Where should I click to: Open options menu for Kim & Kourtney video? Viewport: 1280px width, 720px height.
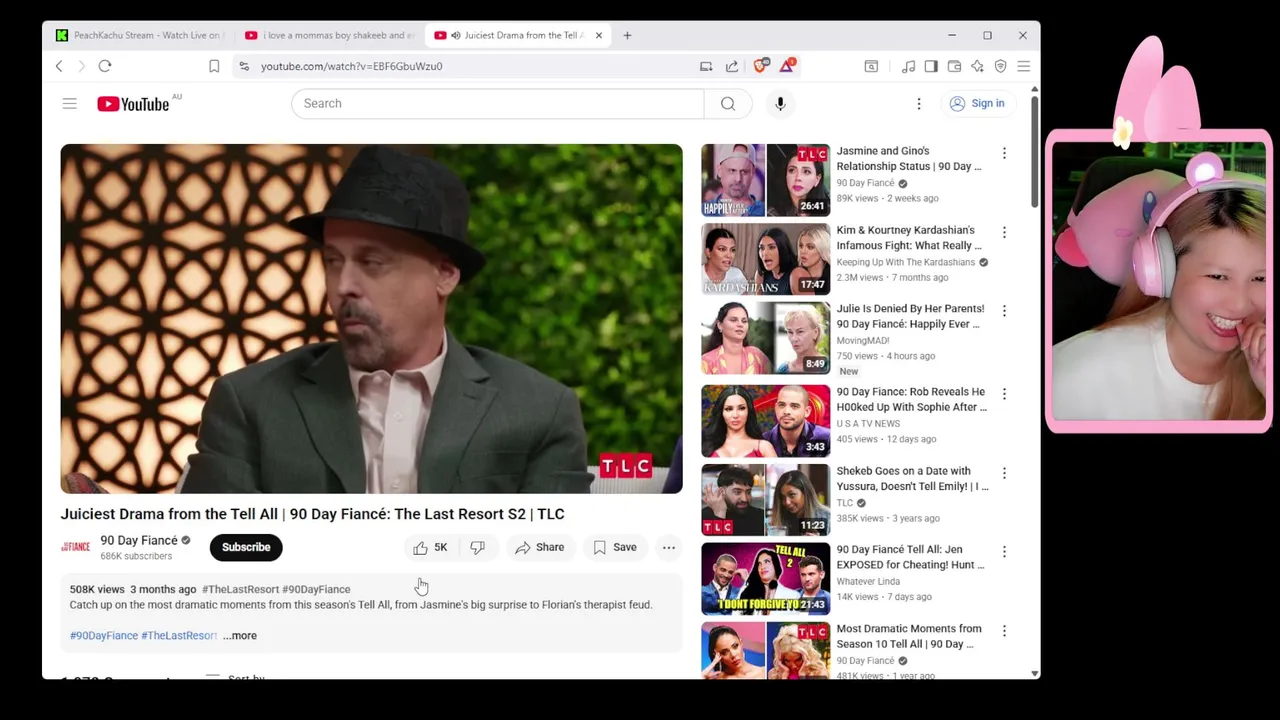click(x=1004, y=232)
